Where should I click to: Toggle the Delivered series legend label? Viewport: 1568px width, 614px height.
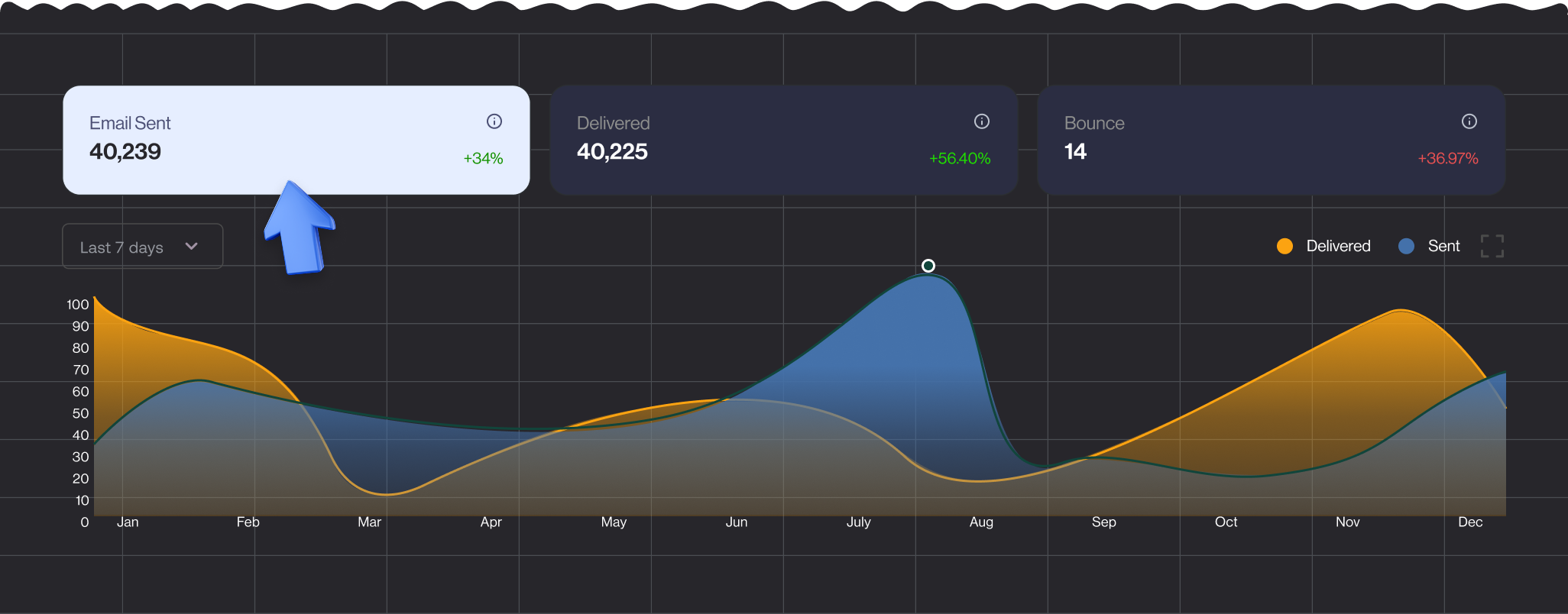[1338, 246]
